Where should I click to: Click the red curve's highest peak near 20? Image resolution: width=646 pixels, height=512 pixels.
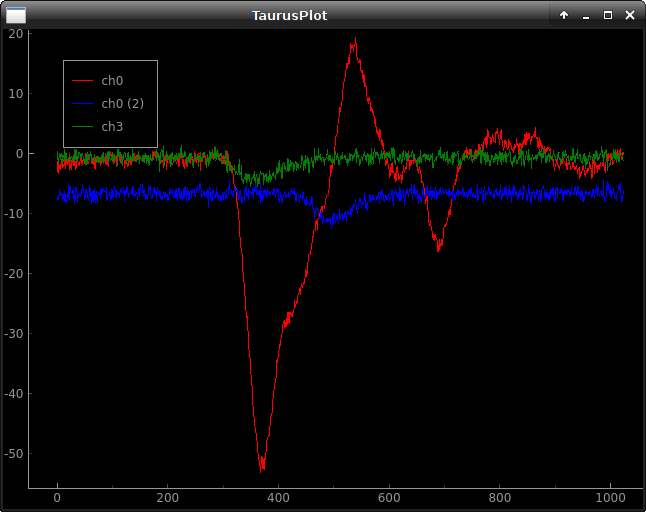pyautogui.click(x=354, y=42)
